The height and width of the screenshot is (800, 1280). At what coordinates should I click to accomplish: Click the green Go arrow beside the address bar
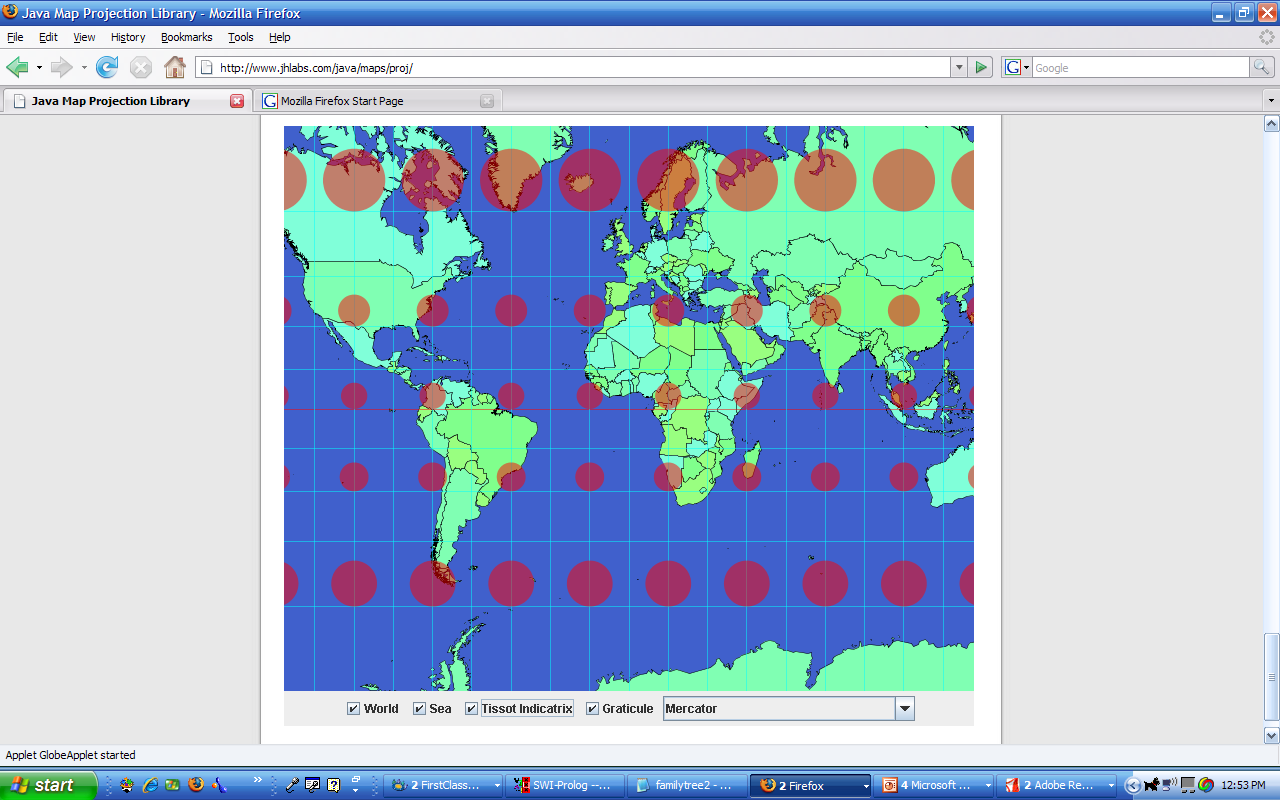click(980, 67)
